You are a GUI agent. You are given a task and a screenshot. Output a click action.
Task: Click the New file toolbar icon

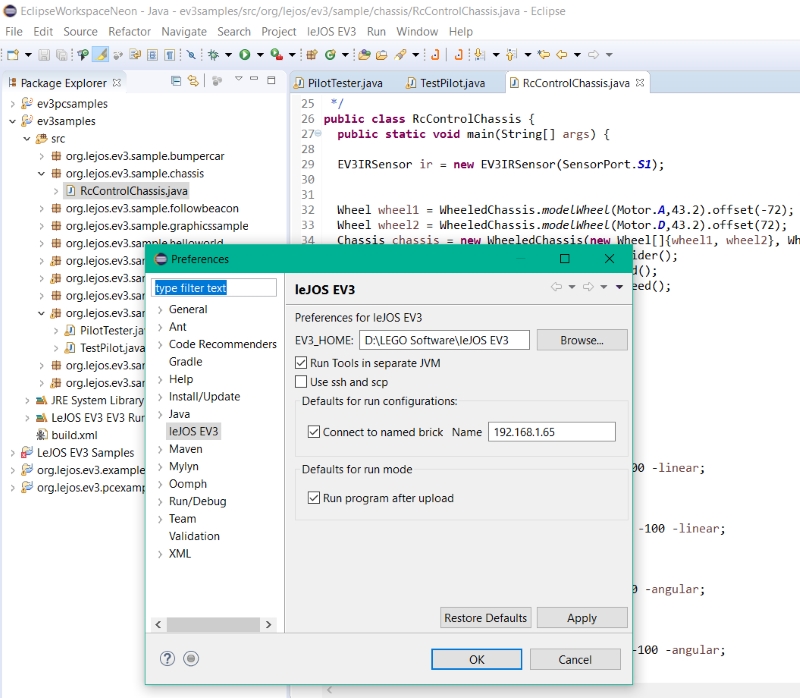tap(13, 55)
